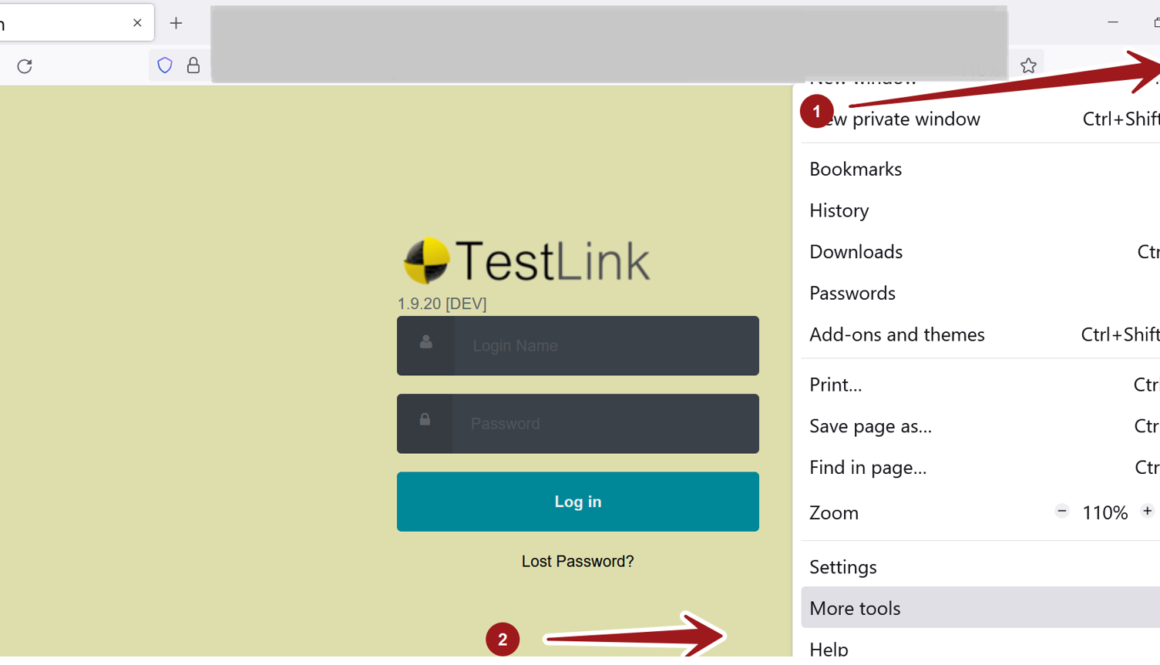Open the Bookmarks menu entry

point(980,169)
